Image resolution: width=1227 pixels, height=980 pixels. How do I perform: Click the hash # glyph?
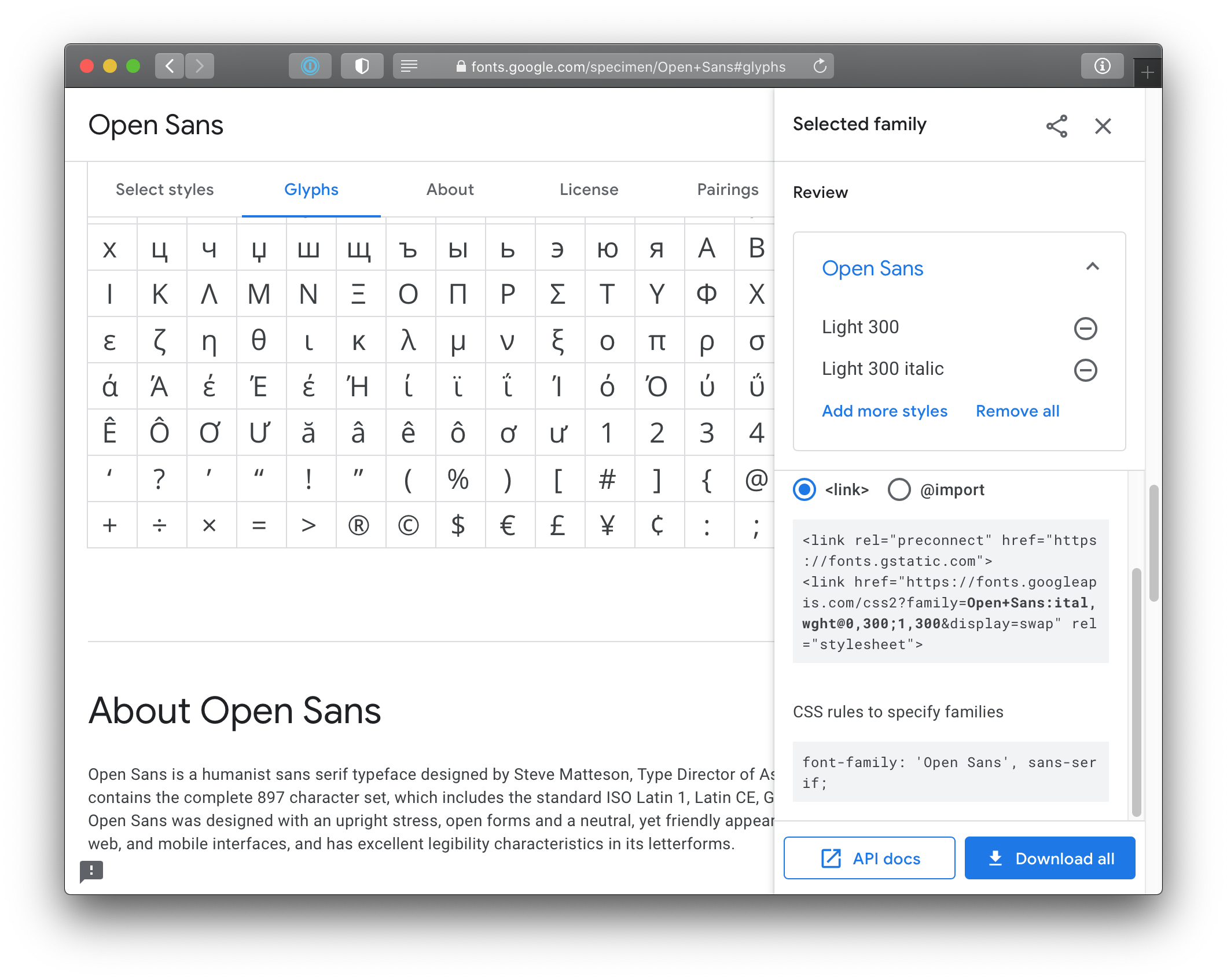[x=607, y=479]
